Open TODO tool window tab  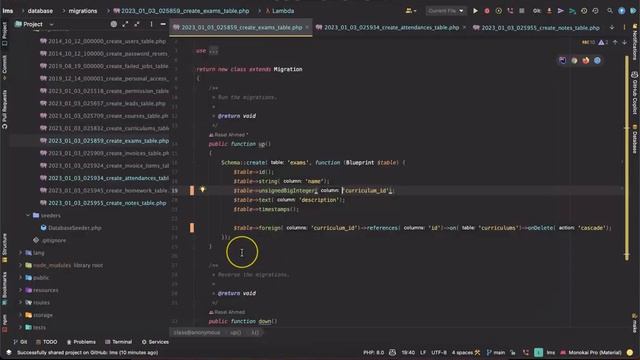click(46, 342)
